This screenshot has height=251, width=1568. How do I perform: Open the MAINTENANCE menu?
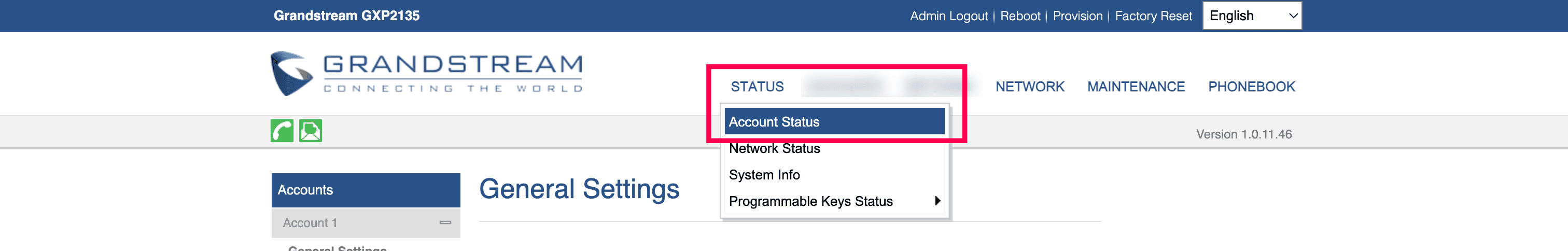[x=1136, y=87]
